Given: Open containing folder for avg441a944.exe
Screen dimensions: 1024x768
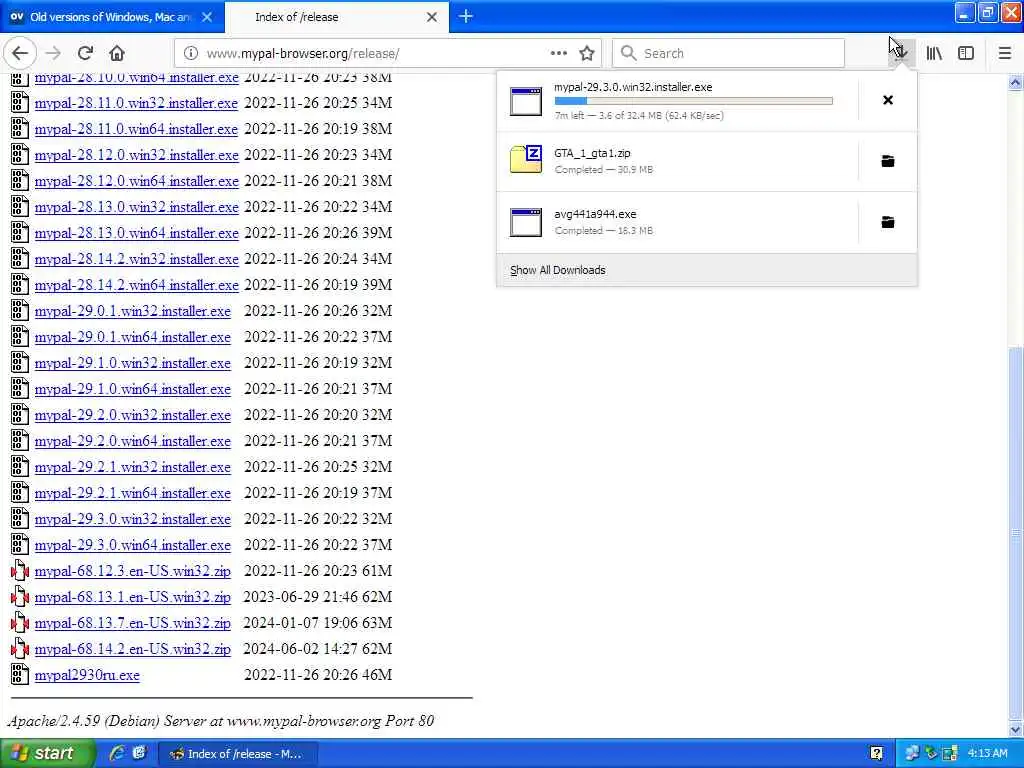Looking at the screenshot, I should coord(888,222).
